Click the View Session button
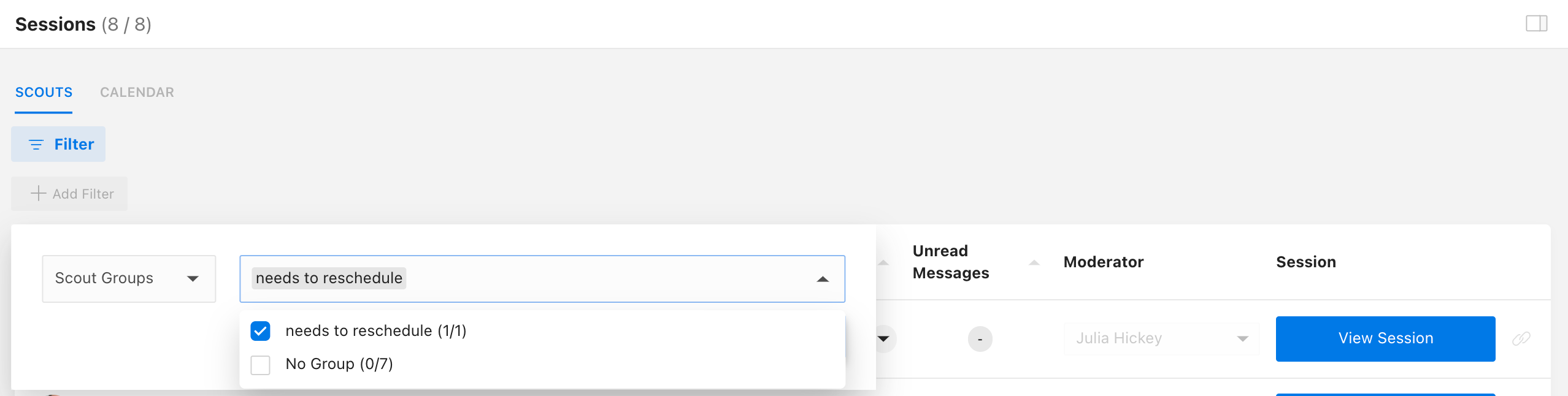 click(x=1385, y=339)
